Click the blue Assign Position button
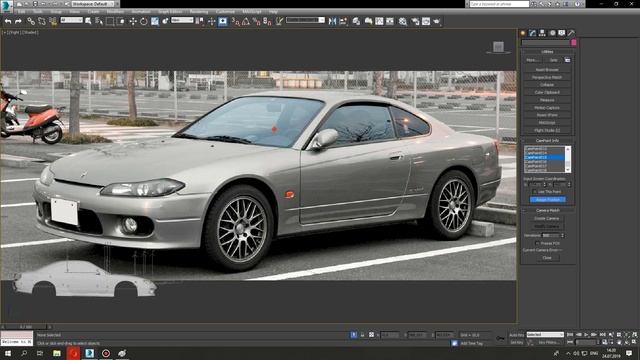This screenshot has width=640, height=360. (547, 200)
